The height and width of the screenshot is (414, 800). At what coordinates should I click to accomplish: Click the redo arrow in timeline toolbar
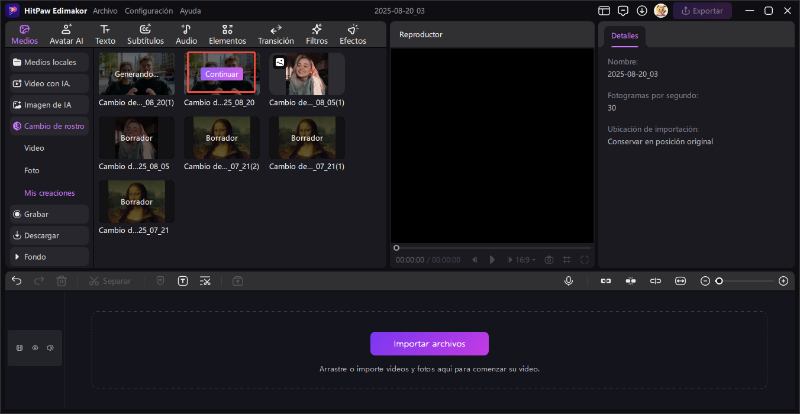click(x=39, y=281)
